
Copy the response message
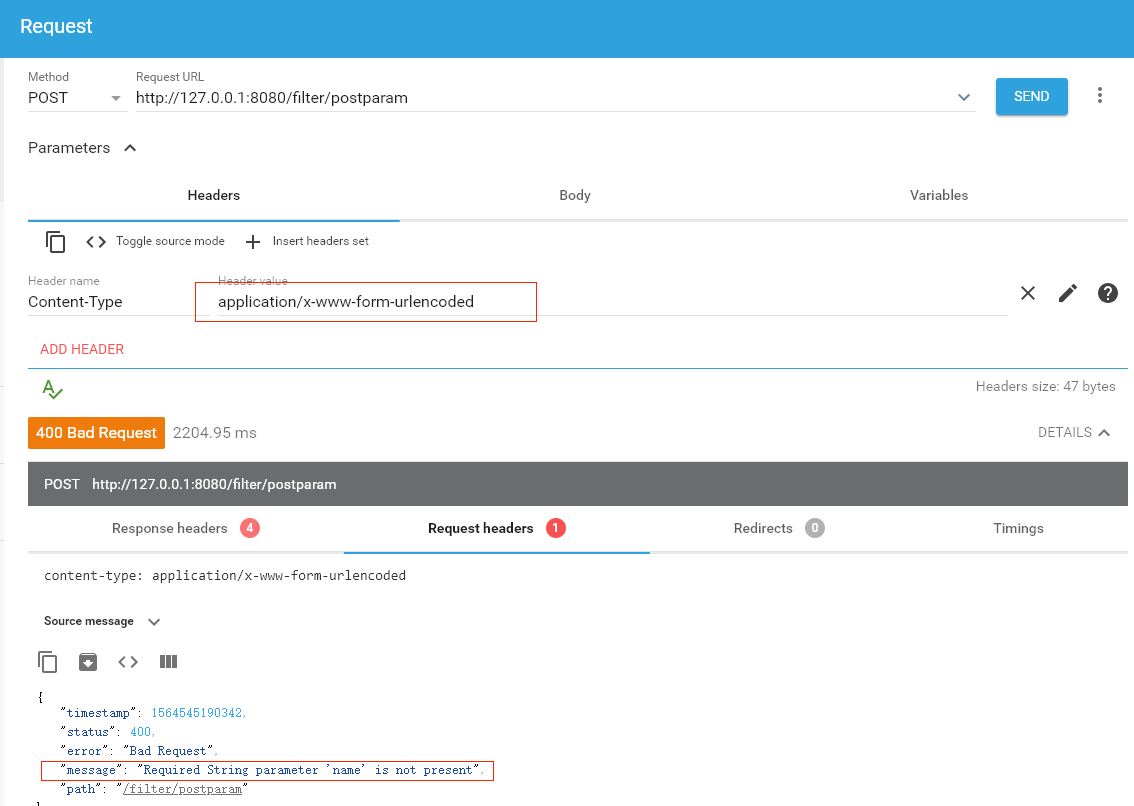pyautogui.click(x=48, y=661)
